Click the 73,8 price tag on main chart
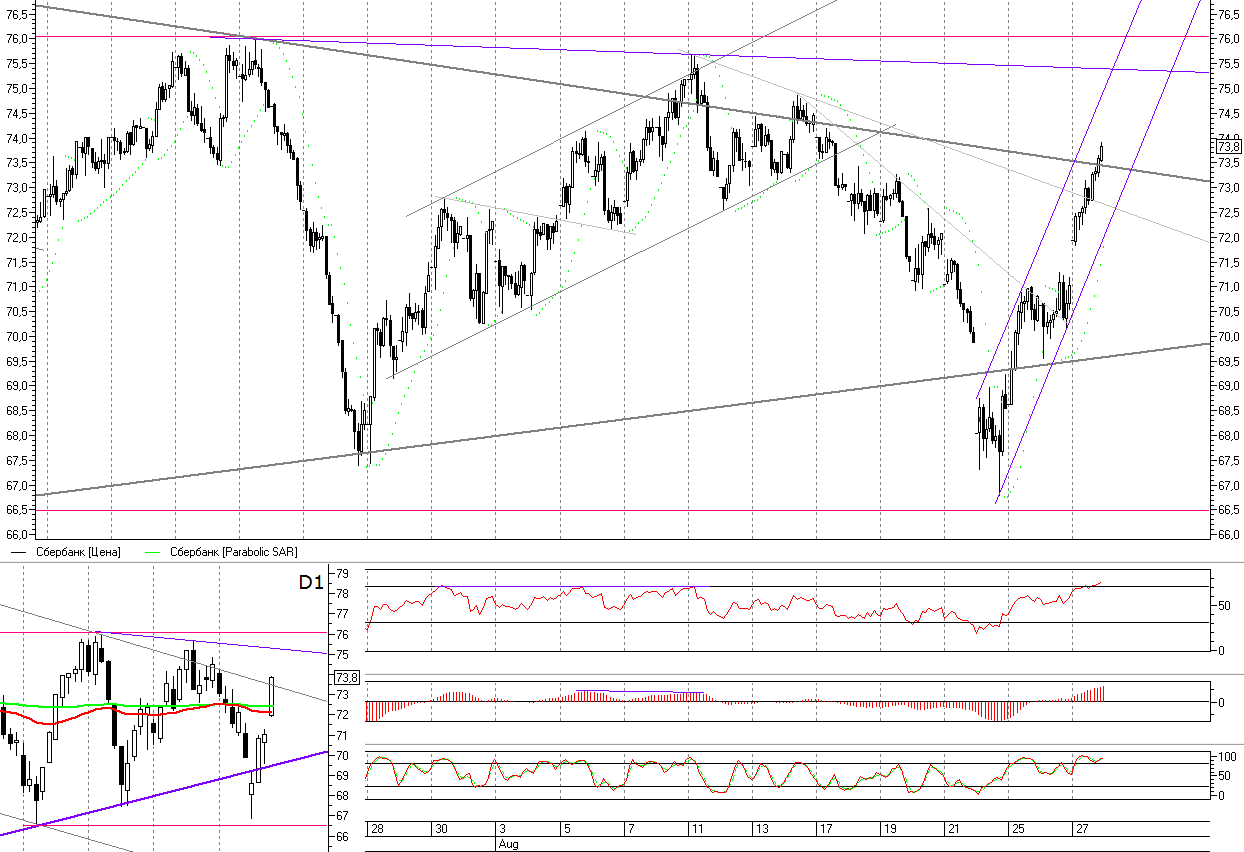Image resolution: width=1244 pixels, height=852 pixels. (x=1228, y=147)
